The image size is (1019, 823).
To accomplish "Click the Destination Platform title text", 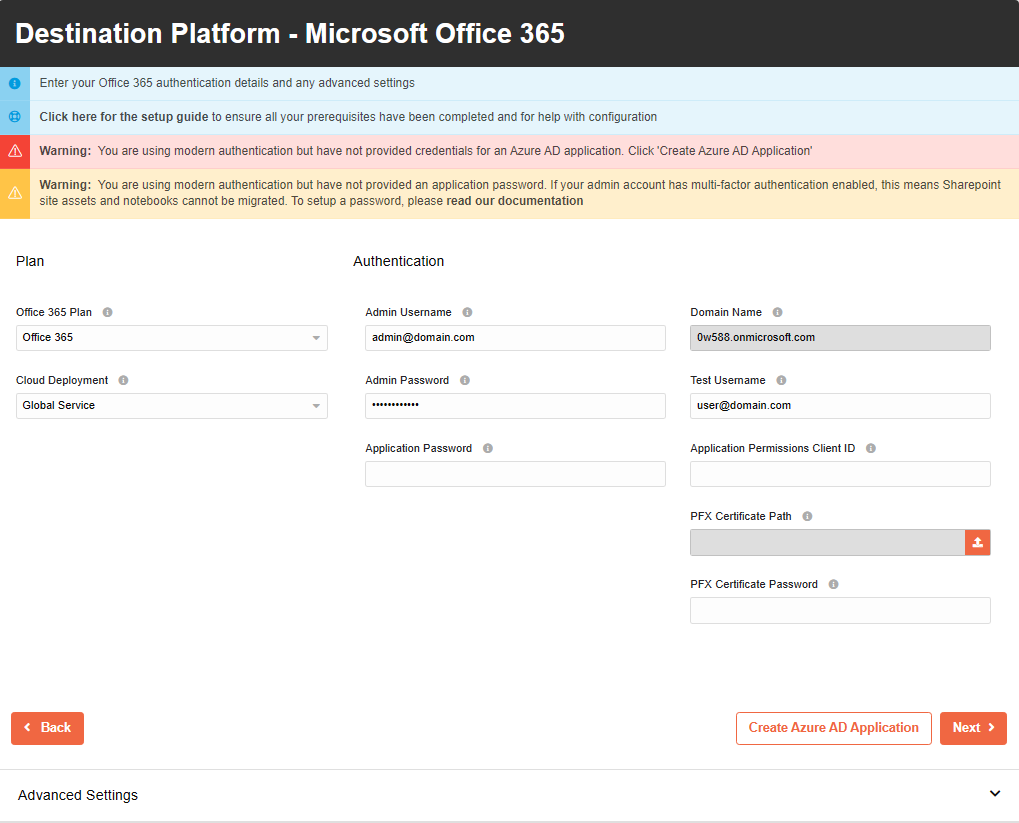I will [x=290, y=34].
